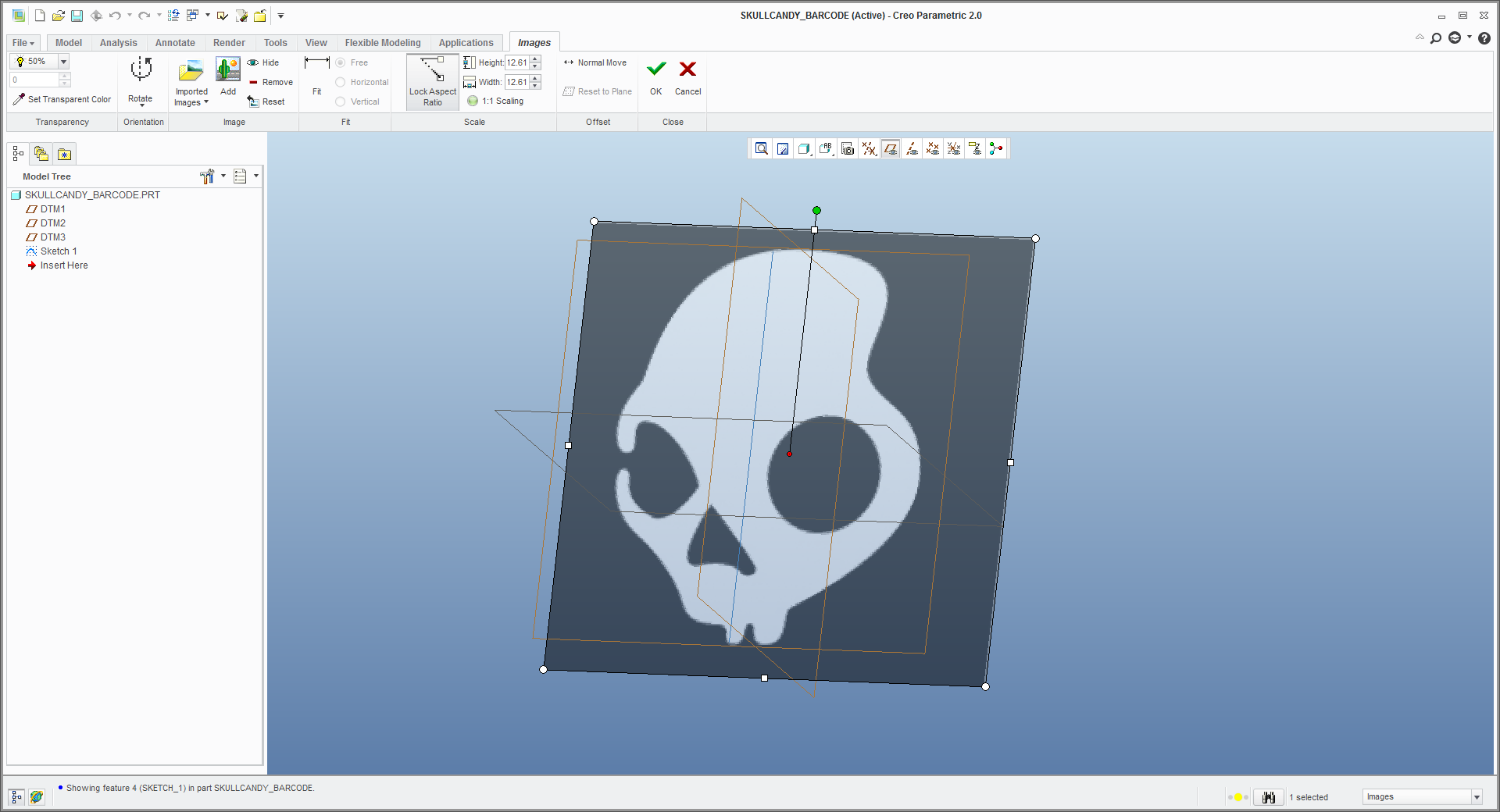Click the Height input field
The image size is (1500, 812).
click(x=517, y=62)
